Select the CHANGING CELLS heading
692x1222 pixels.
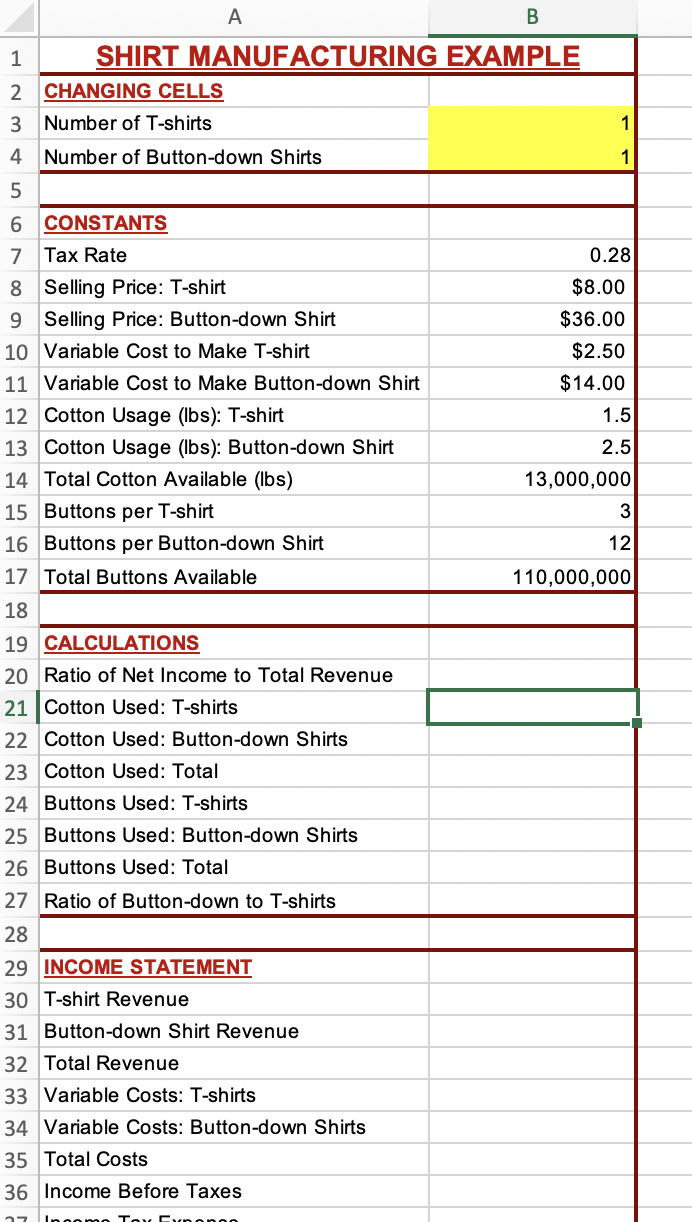(134, 91)
